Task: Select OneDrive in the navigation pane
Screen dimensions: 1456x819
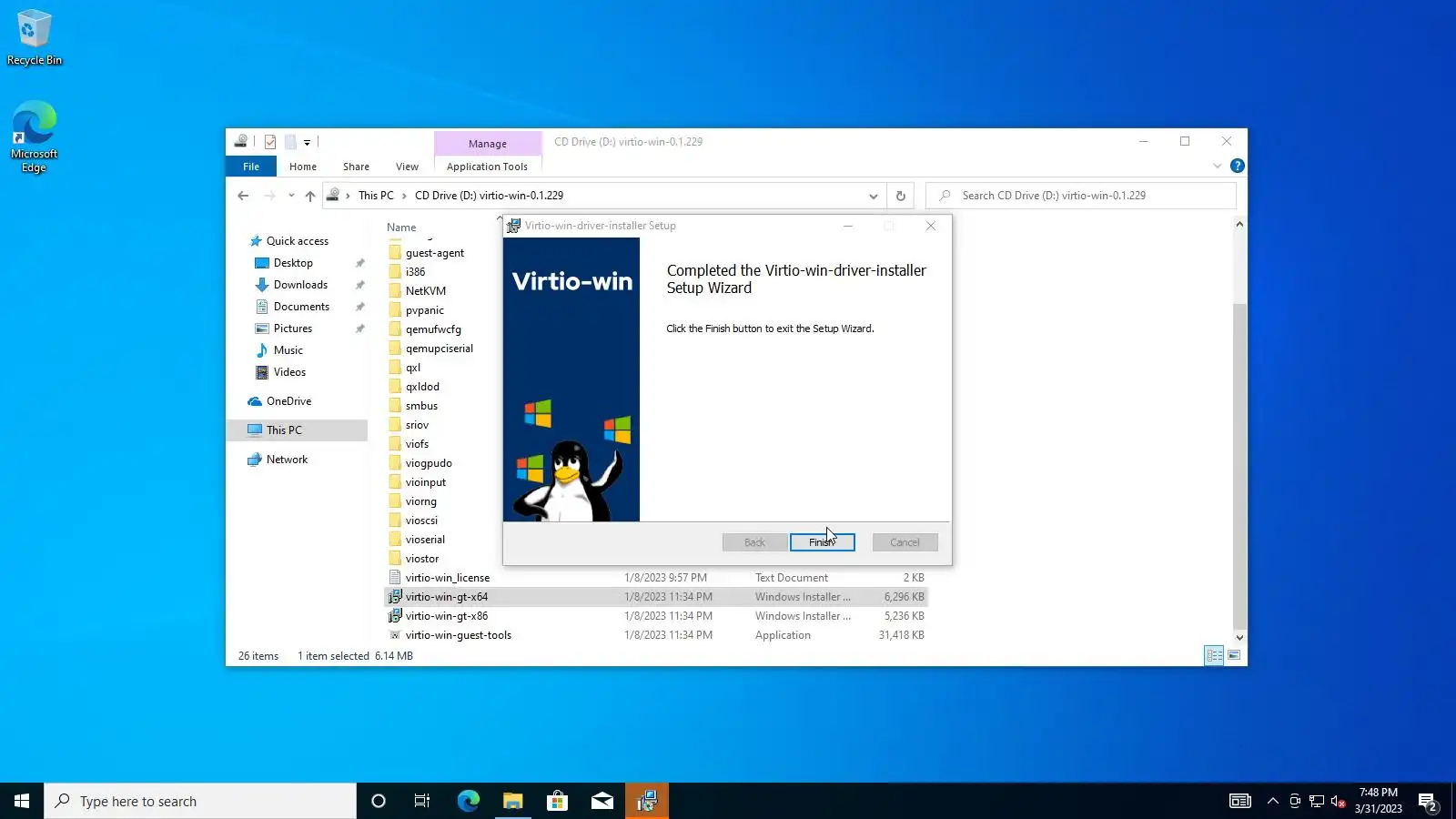Action: (288, 401)
